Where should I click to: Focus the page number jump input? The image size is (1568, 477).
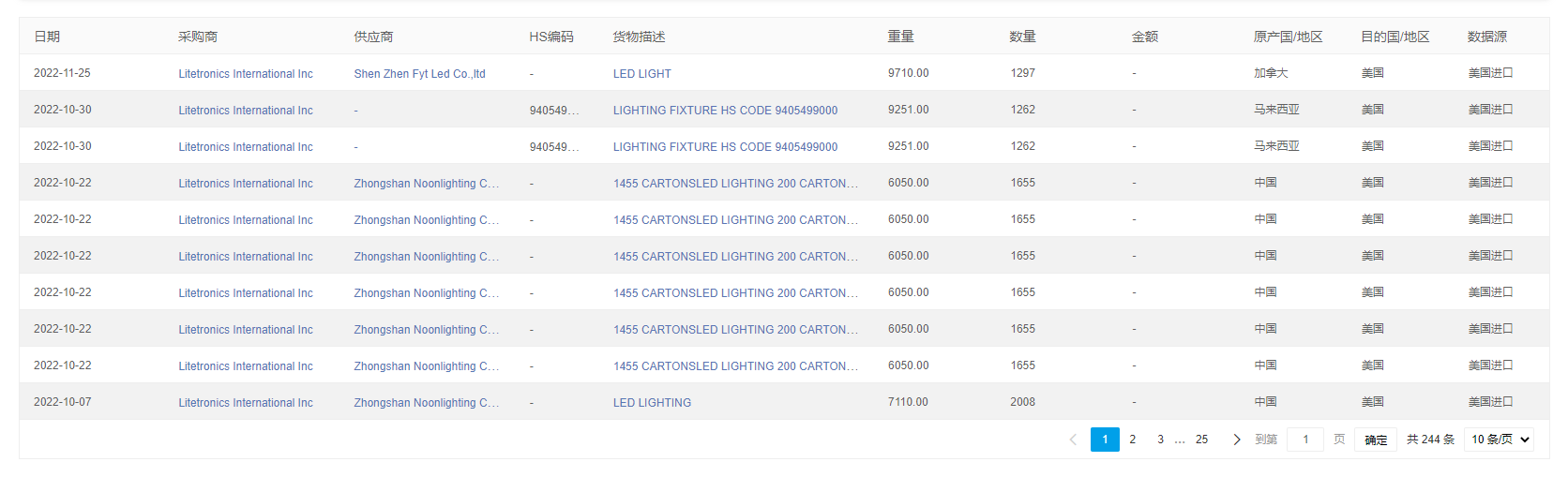click(1305, 440)
